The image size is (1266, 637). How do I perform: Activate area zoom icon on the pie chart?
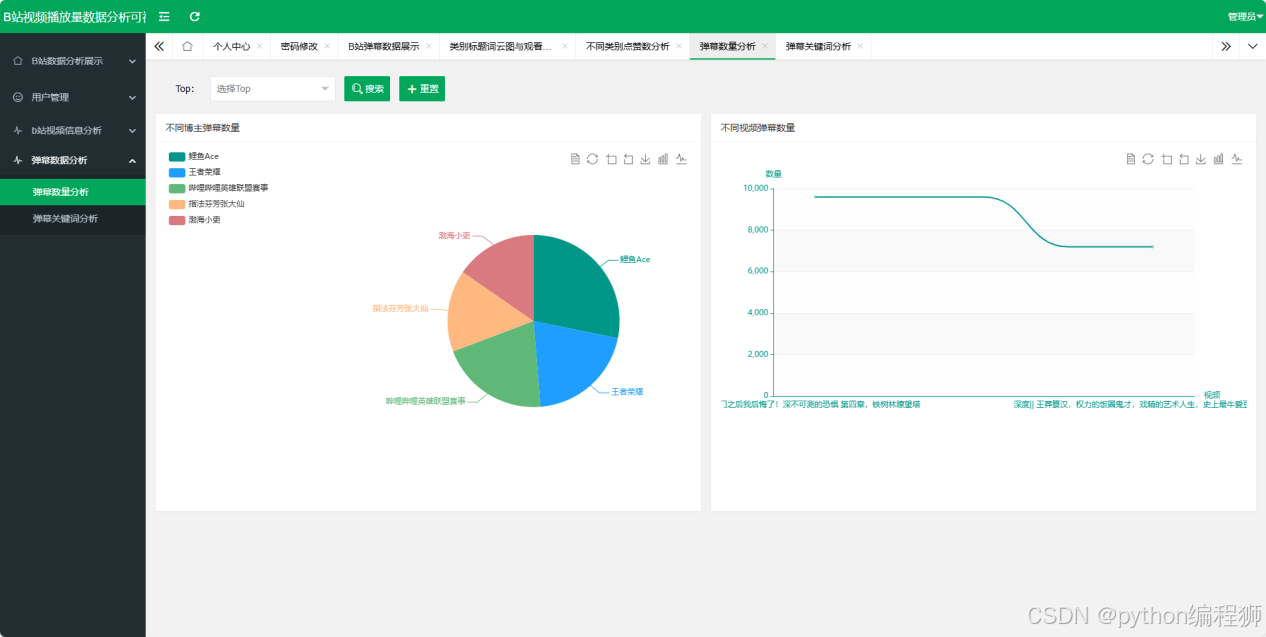(x=610, y=159)
